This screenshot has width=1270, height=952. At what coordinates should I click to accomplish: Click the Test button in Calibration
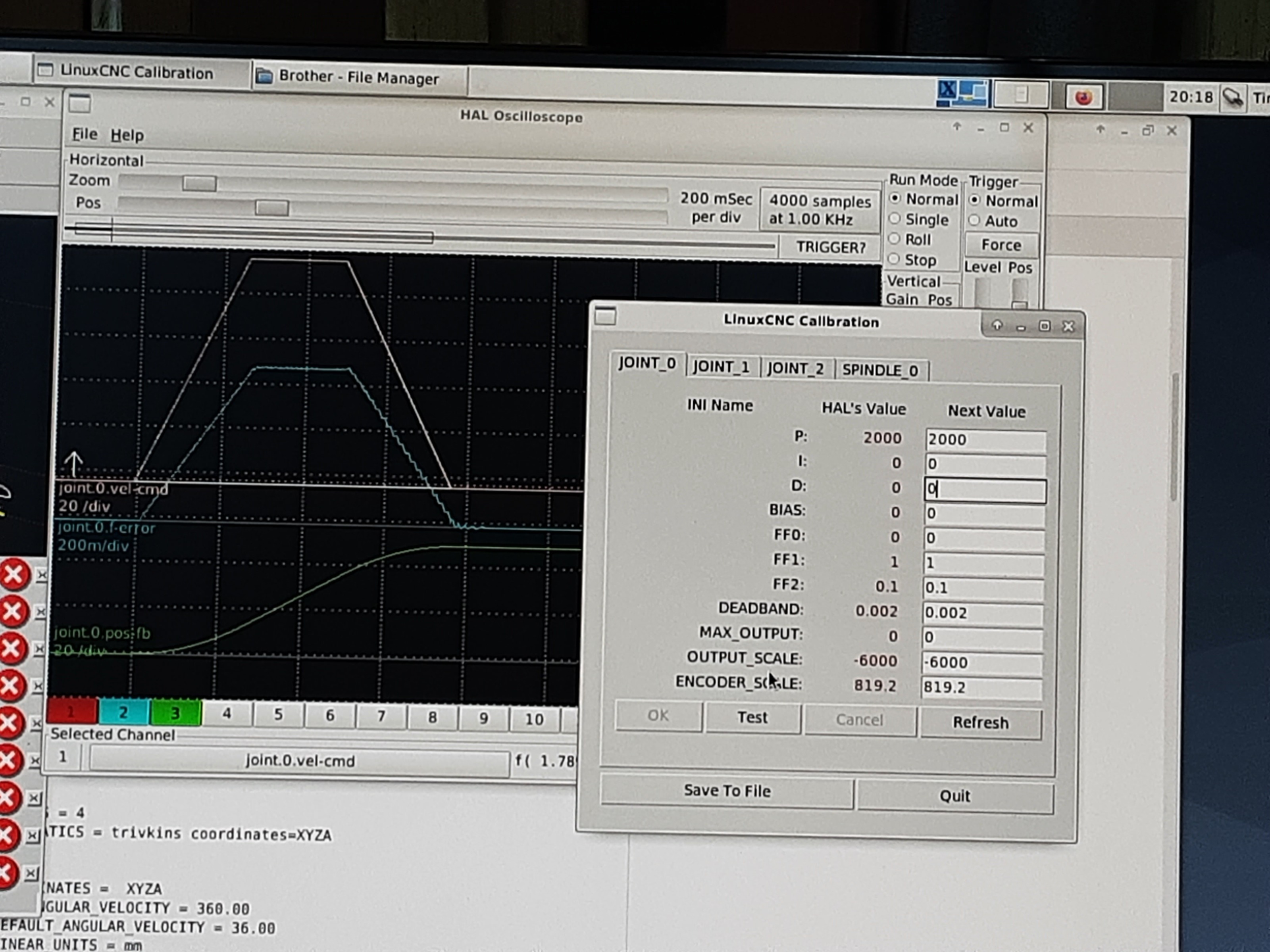click(753, 718)
